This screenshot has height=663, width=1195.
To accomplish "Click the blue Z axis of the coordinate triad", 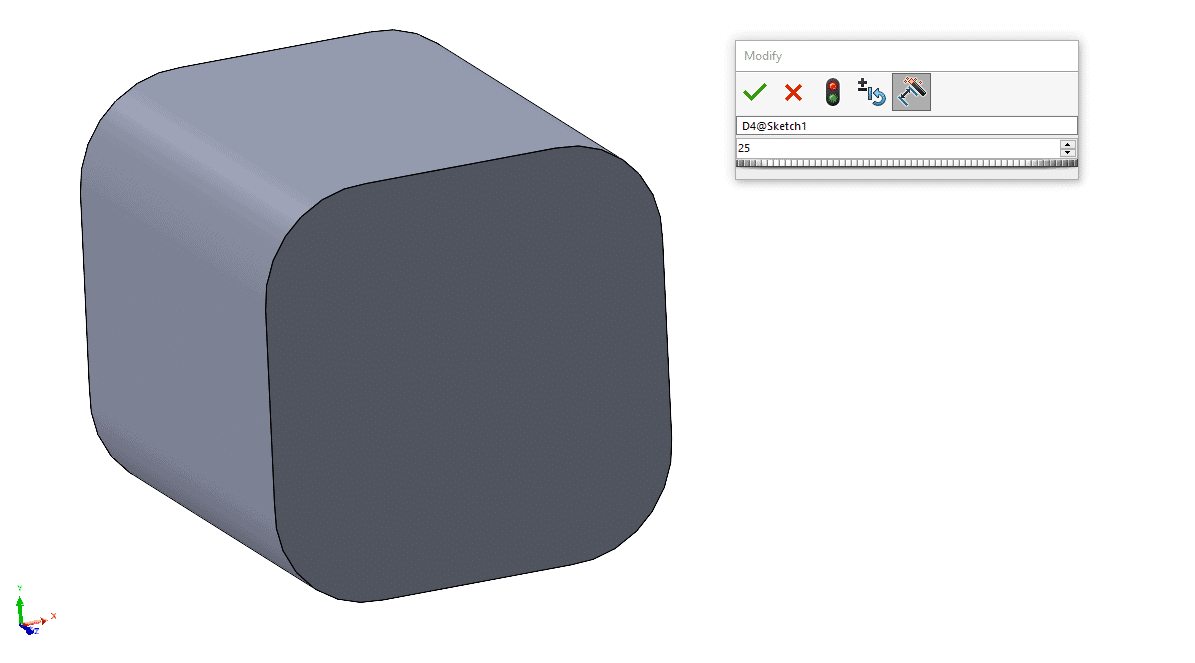I will point(28,630).
